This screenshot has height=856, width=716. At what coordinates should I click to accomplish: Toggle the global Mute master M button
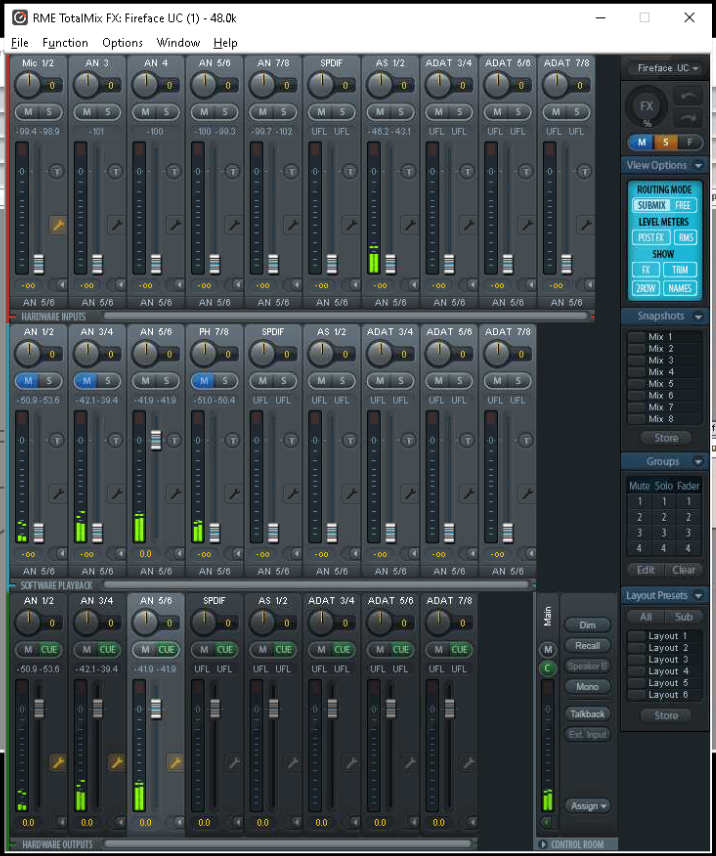(x=642, y=142)
